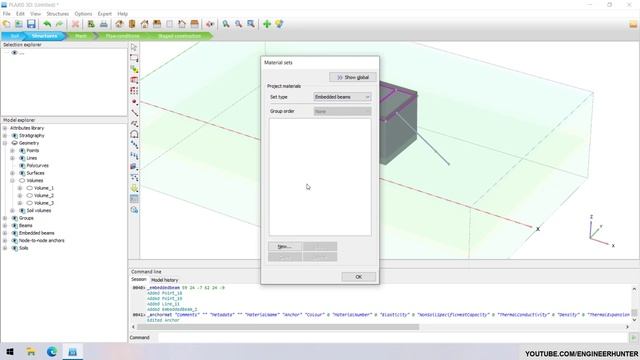Click the New project toolbar icon

click(x=7, y=24)
